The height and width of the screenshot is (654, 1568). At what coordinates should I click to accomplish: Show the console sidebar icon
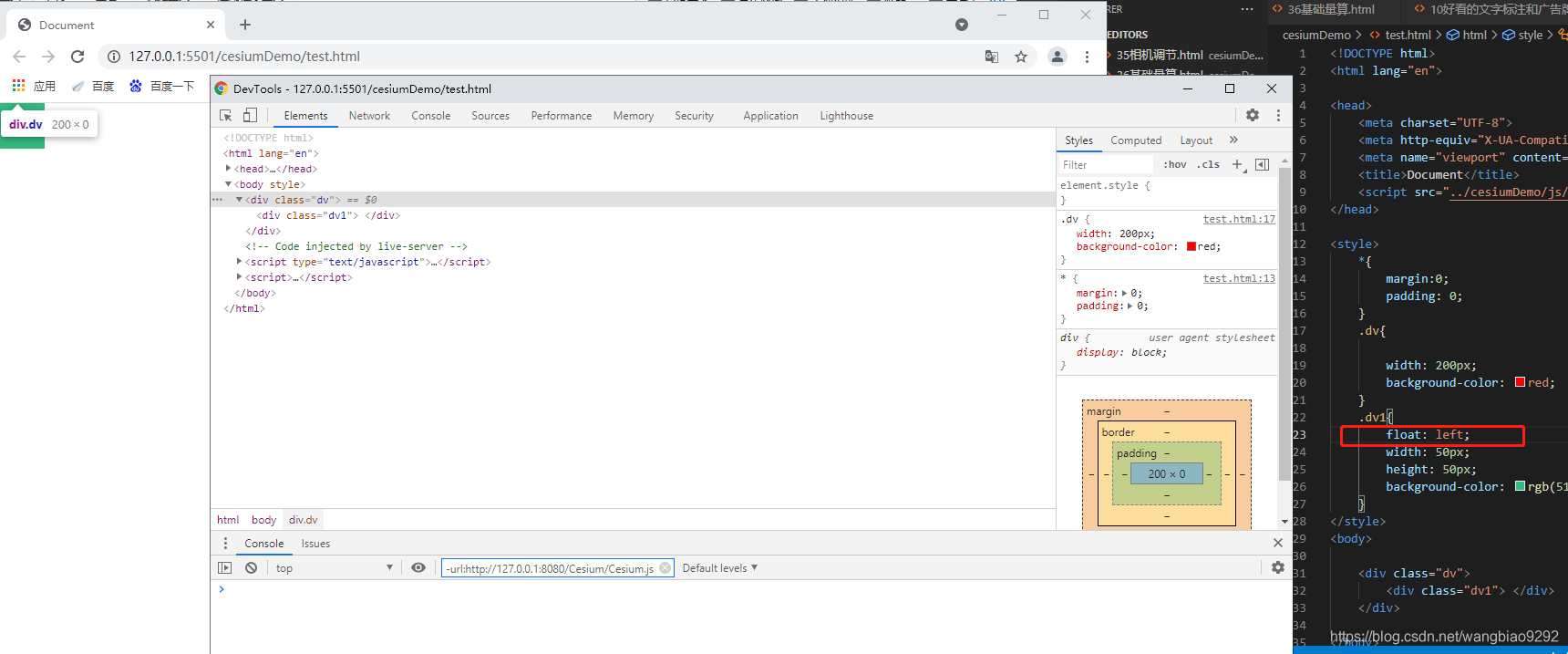pos(225,568)
